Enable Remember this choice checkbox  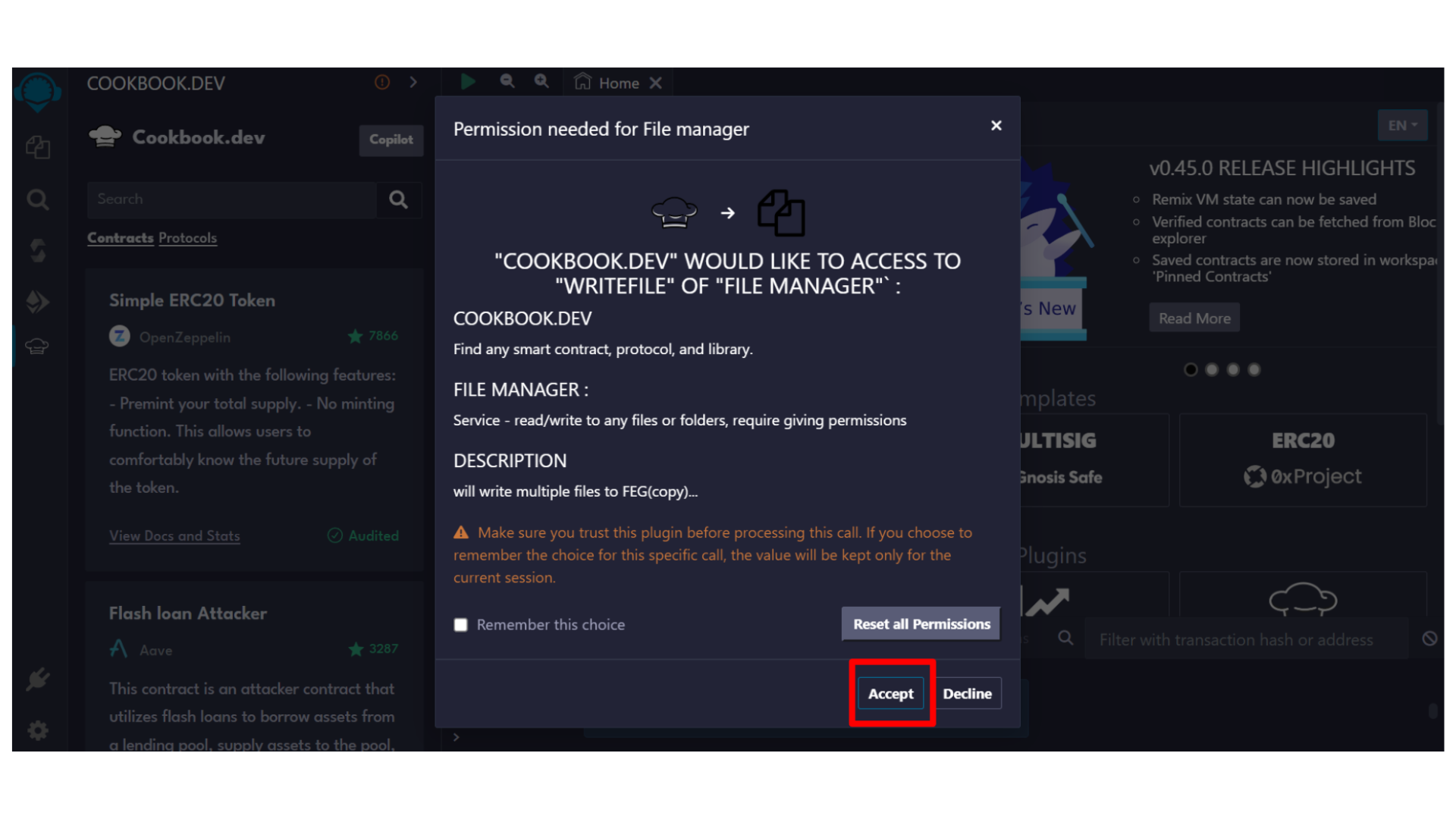pyautogui.click(x=460, y=624)
